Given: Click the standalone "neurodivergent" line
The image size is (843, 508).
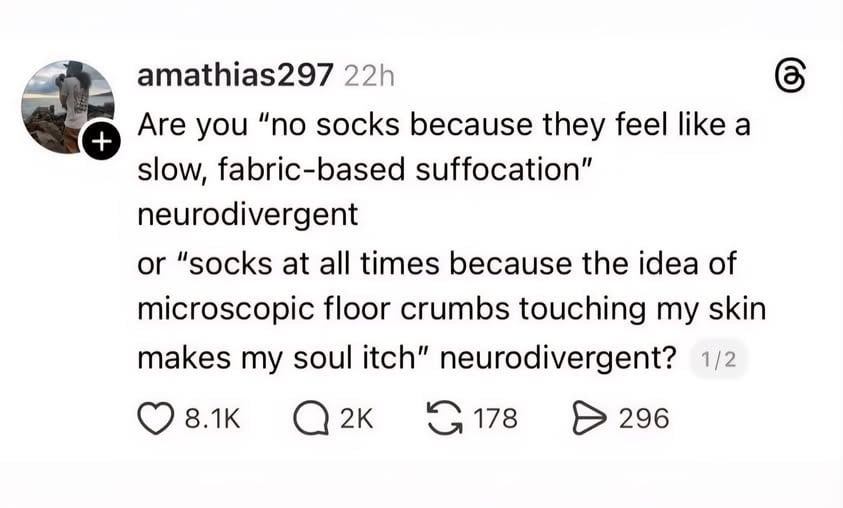Looking at the screenshot, I should pos(247,214).
